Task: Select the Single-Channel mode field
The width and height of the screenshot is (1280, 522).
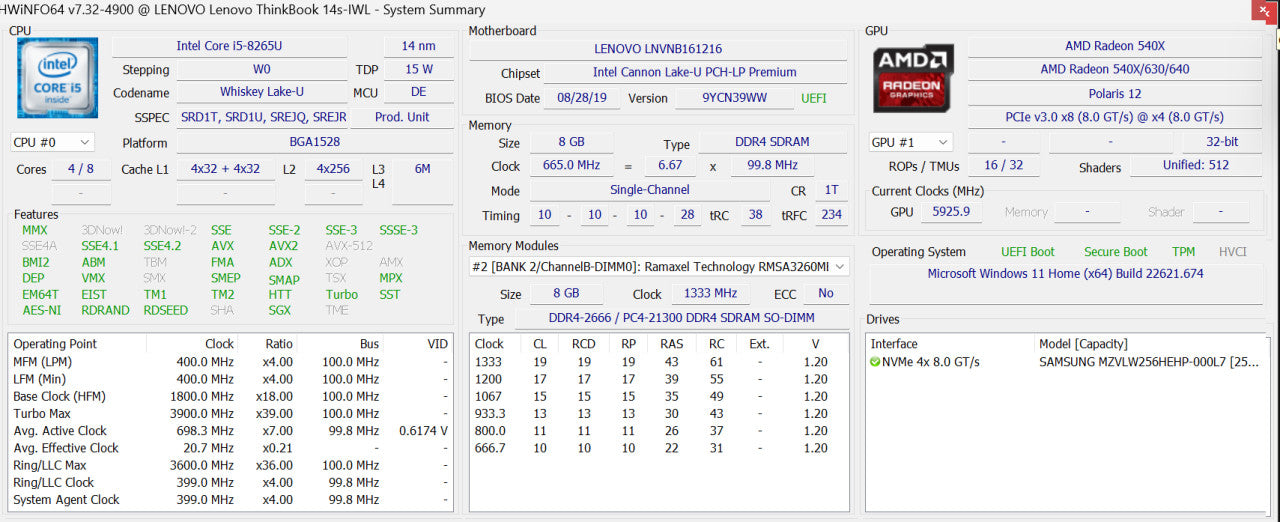Action: 649,190
